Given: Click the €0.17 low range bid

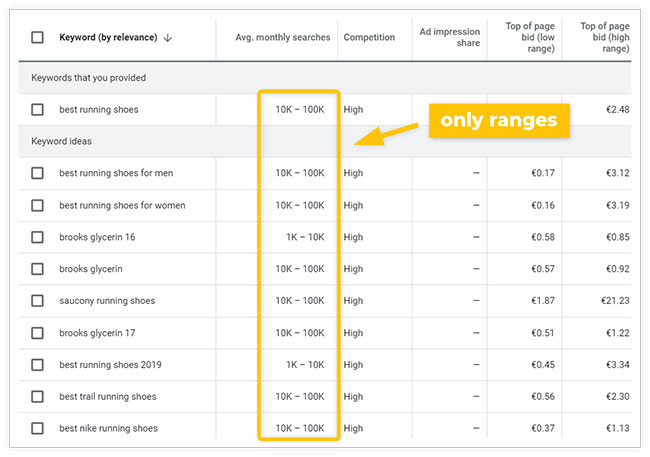Looking at the screenshot, I should [543, 173].
